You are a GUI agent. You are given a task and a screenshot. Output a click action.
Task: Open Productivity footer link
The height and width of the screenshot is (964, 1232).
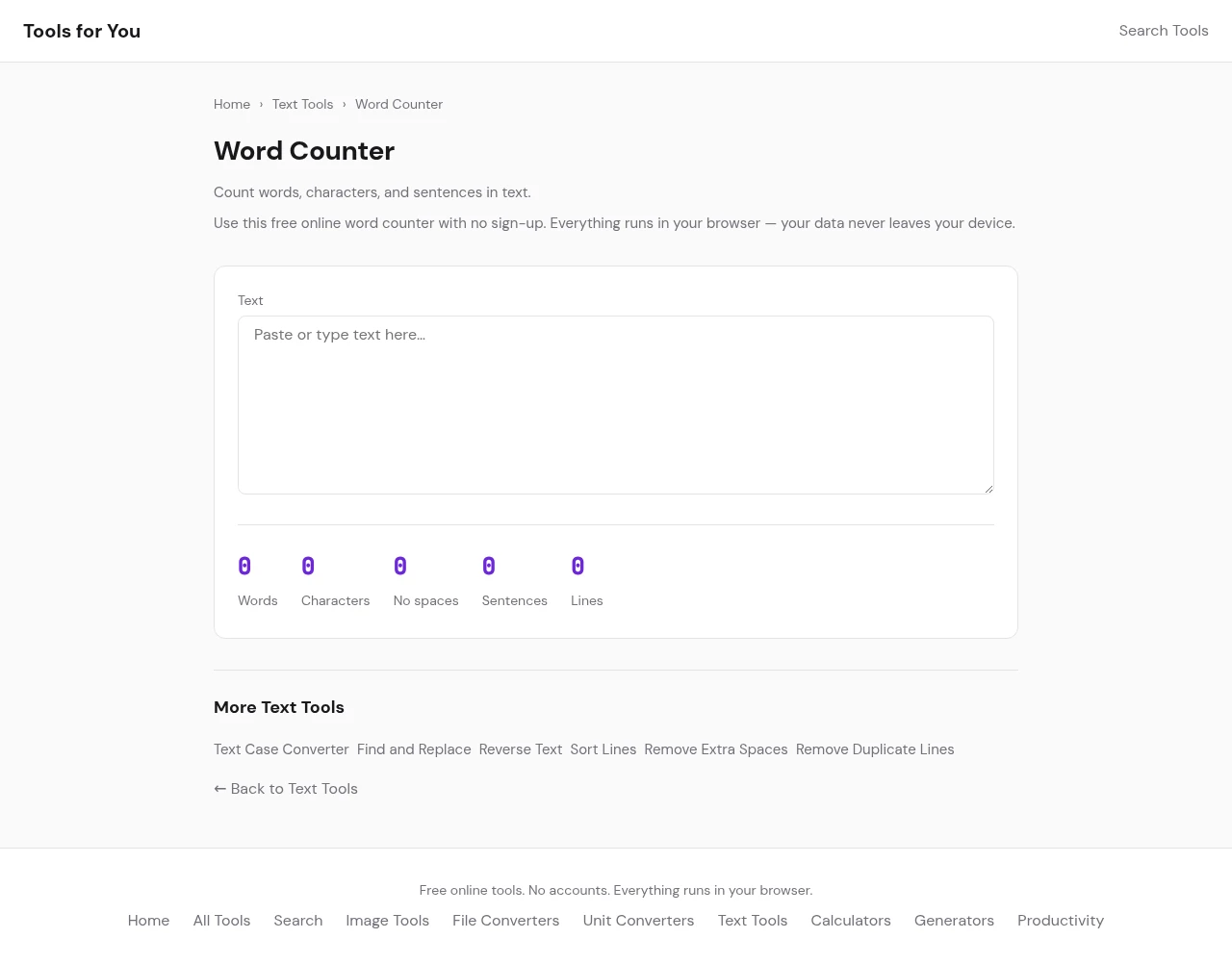(1061, 921)
